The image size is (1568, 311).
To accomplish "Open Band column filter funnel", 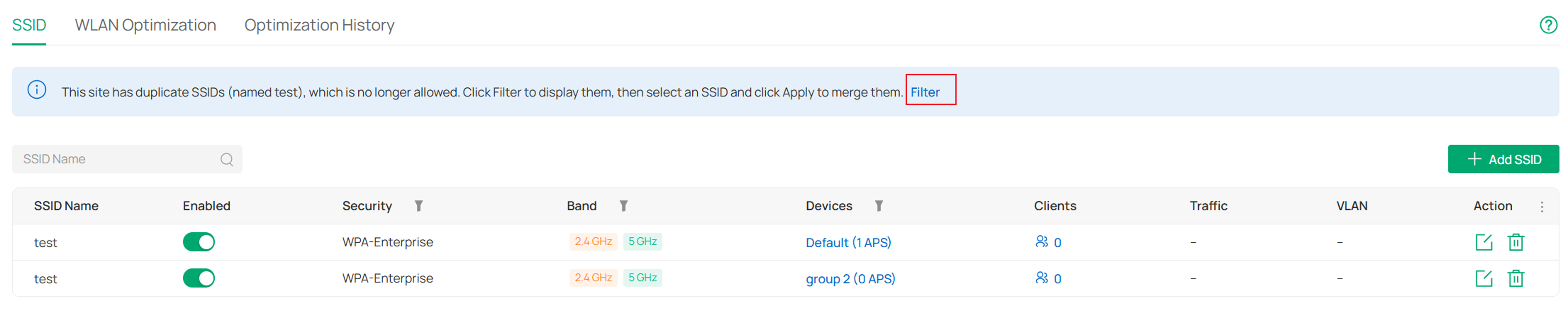I will coord(624,206).
